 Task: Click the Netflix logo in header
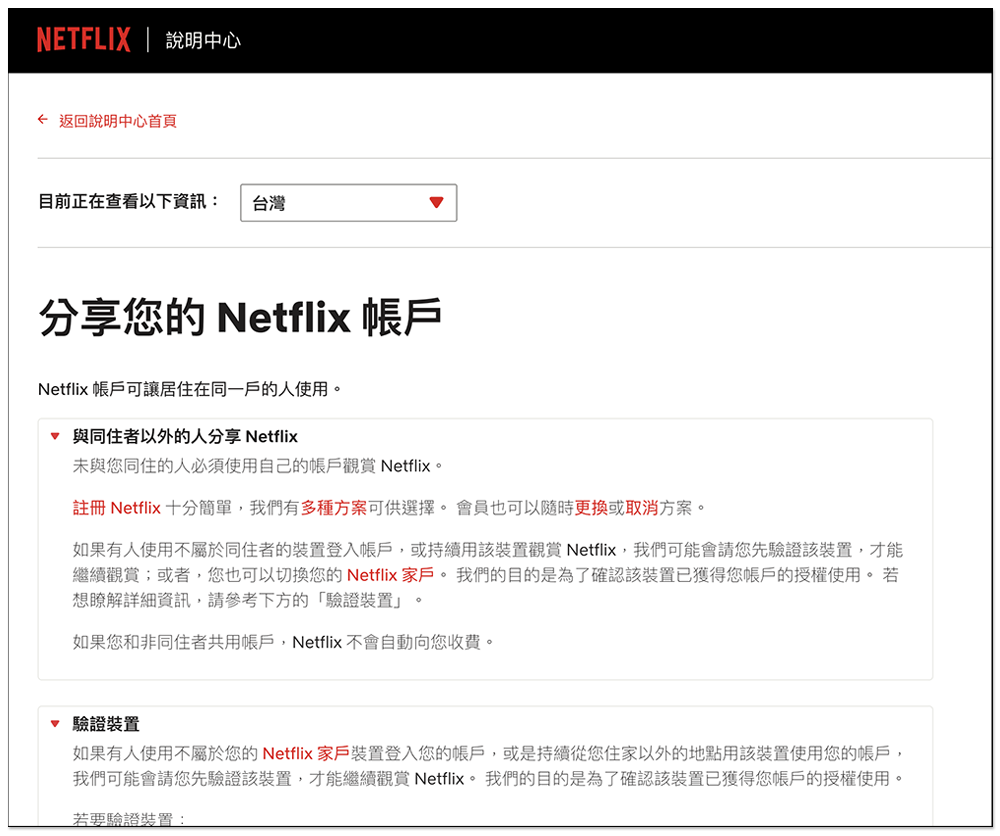(x=83, y=40)
